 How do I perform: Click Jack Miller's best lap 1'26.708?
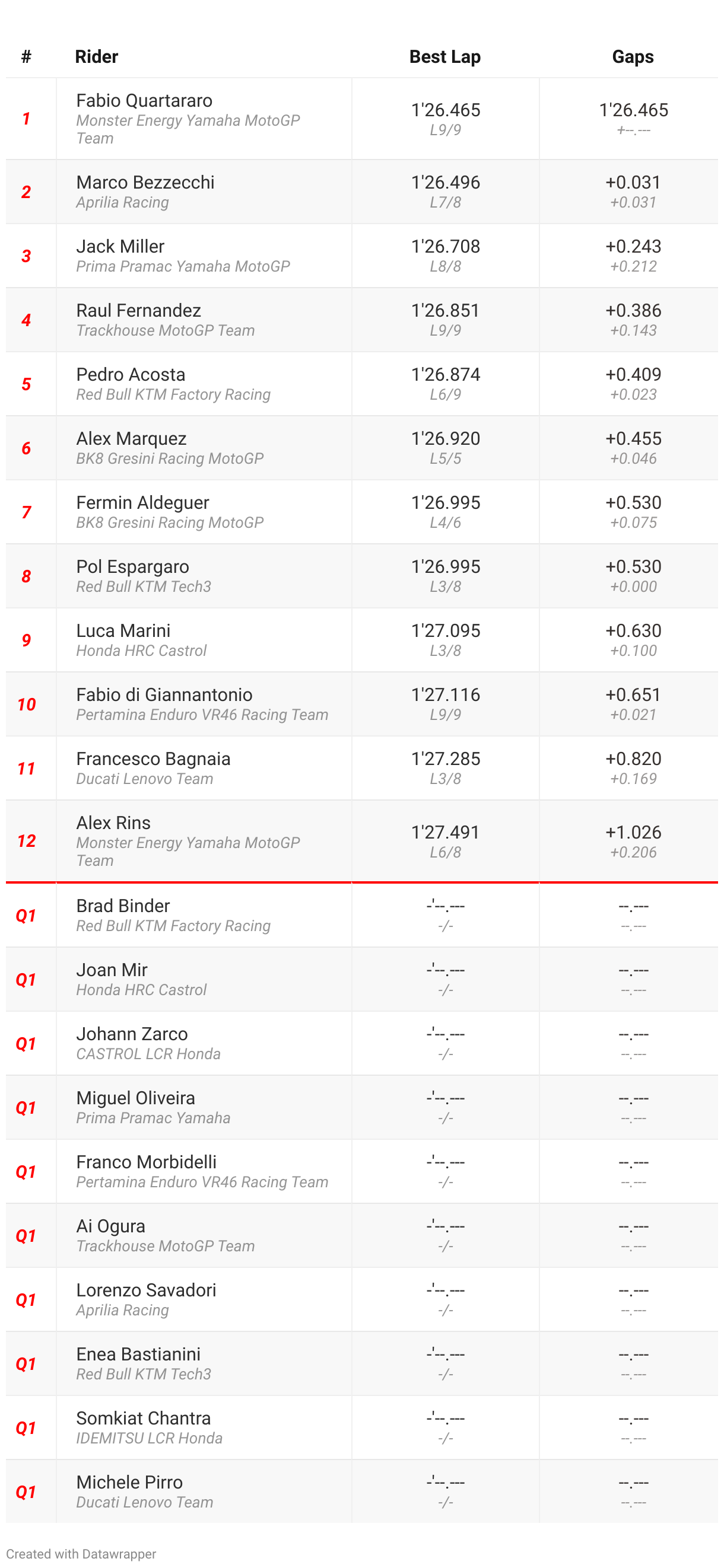point(445,246)
